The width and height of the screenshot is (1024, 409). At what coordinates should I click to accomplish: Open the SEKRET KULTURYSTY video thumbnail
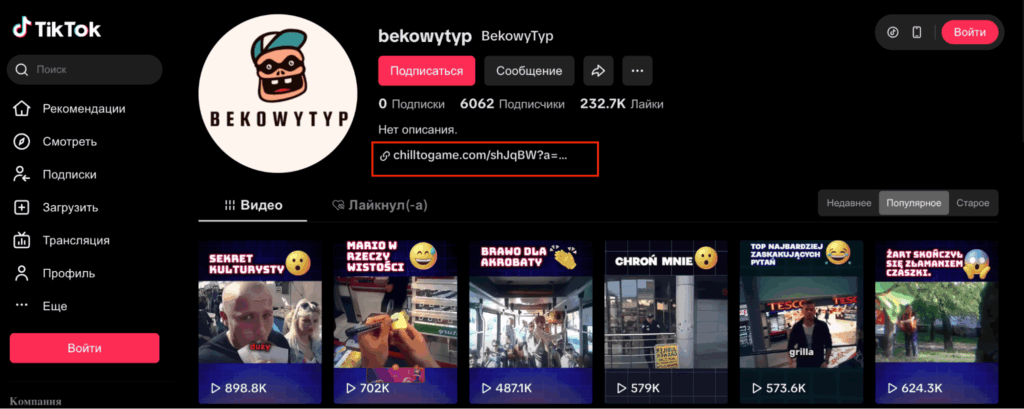[x=260, y=322]
